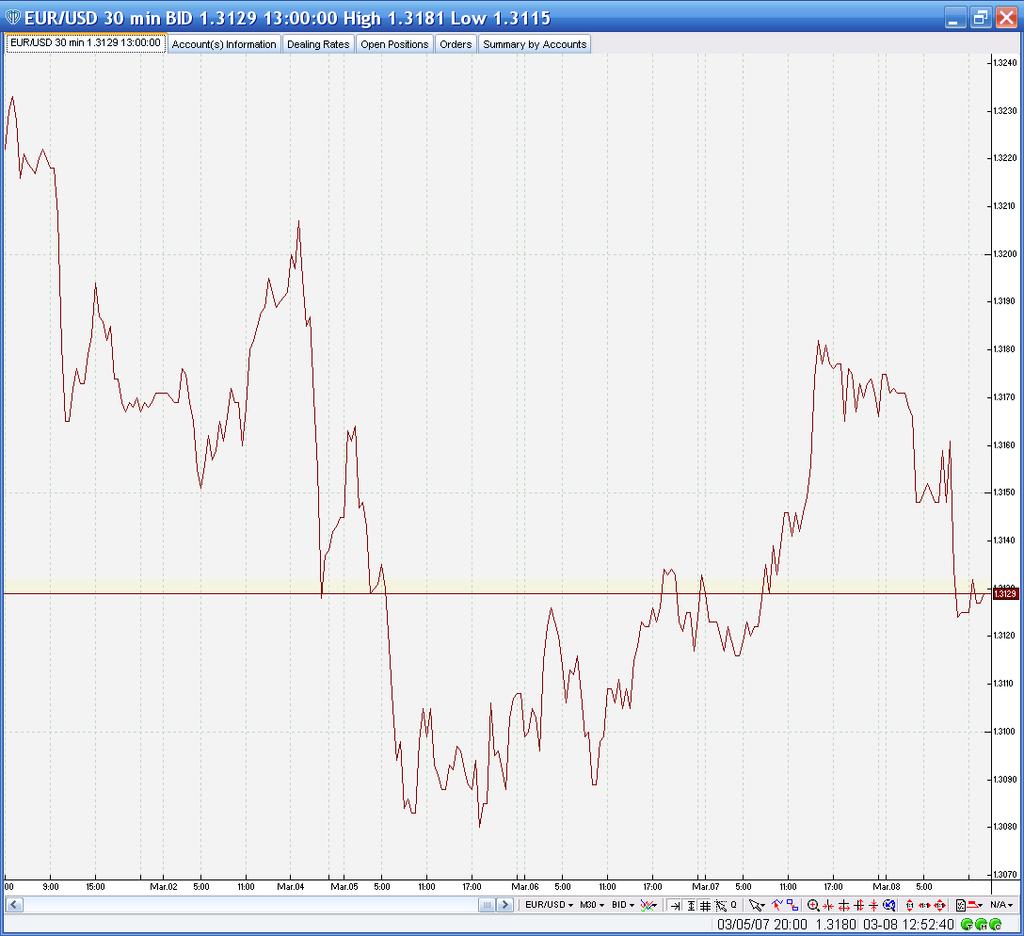Click the blue zoom reset magnifier icon
This screenshot has height=936, width=1024.
889,905
